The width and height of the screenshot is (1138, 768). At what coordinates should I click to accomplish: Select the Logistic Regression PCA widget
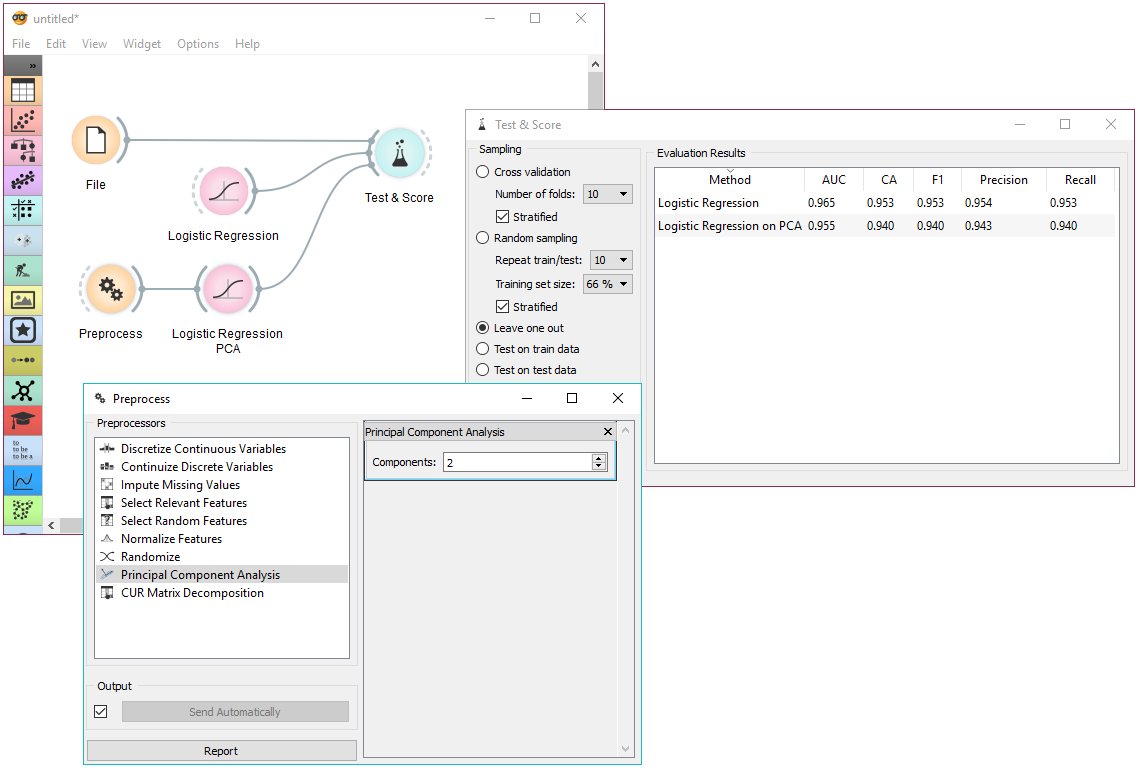[228, 289]
